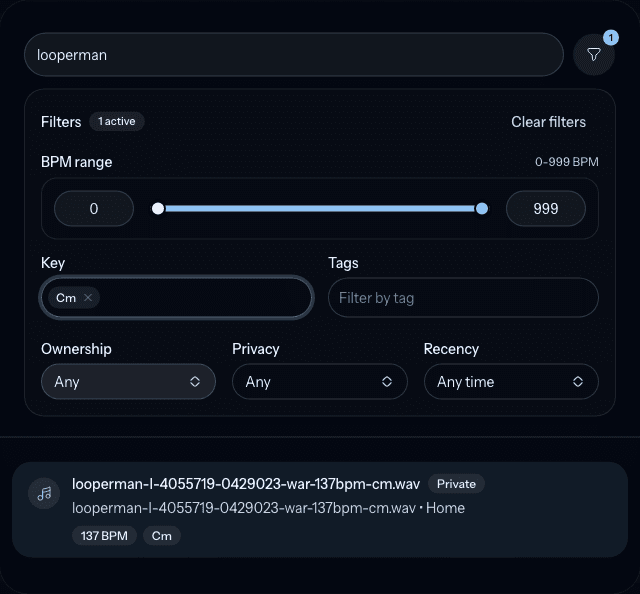Open the looperman war 137bpm result title
Viewport: 640px width, 594px height.
[246, 484]
